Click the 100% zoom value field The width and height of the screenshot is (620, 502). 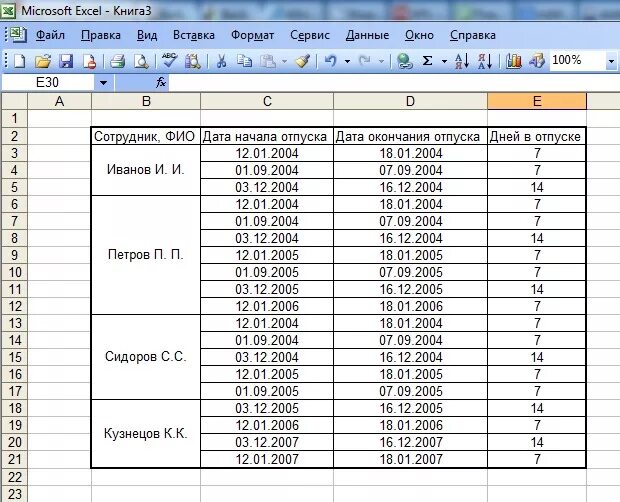pyautogui.click(x=577, y=60)
